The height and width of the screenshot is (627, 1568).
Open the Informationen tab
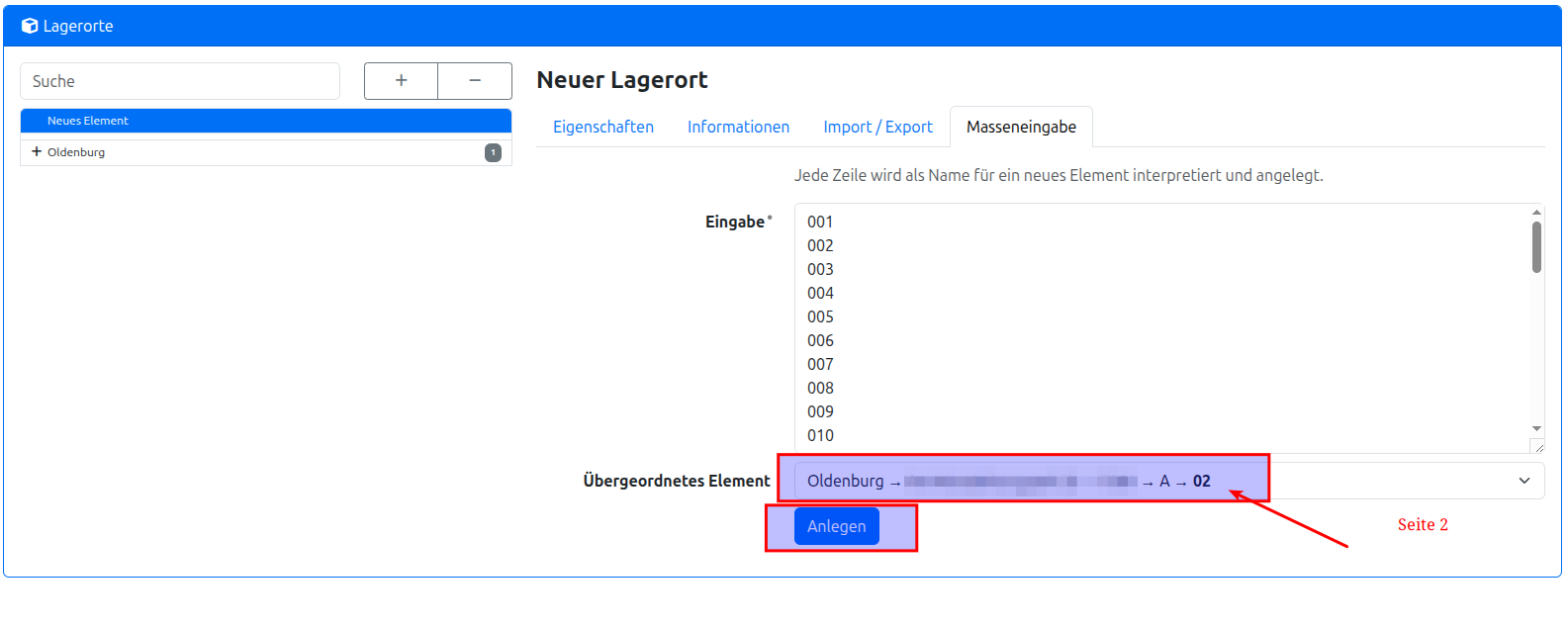pyautogui.click(x=738, y=127)
